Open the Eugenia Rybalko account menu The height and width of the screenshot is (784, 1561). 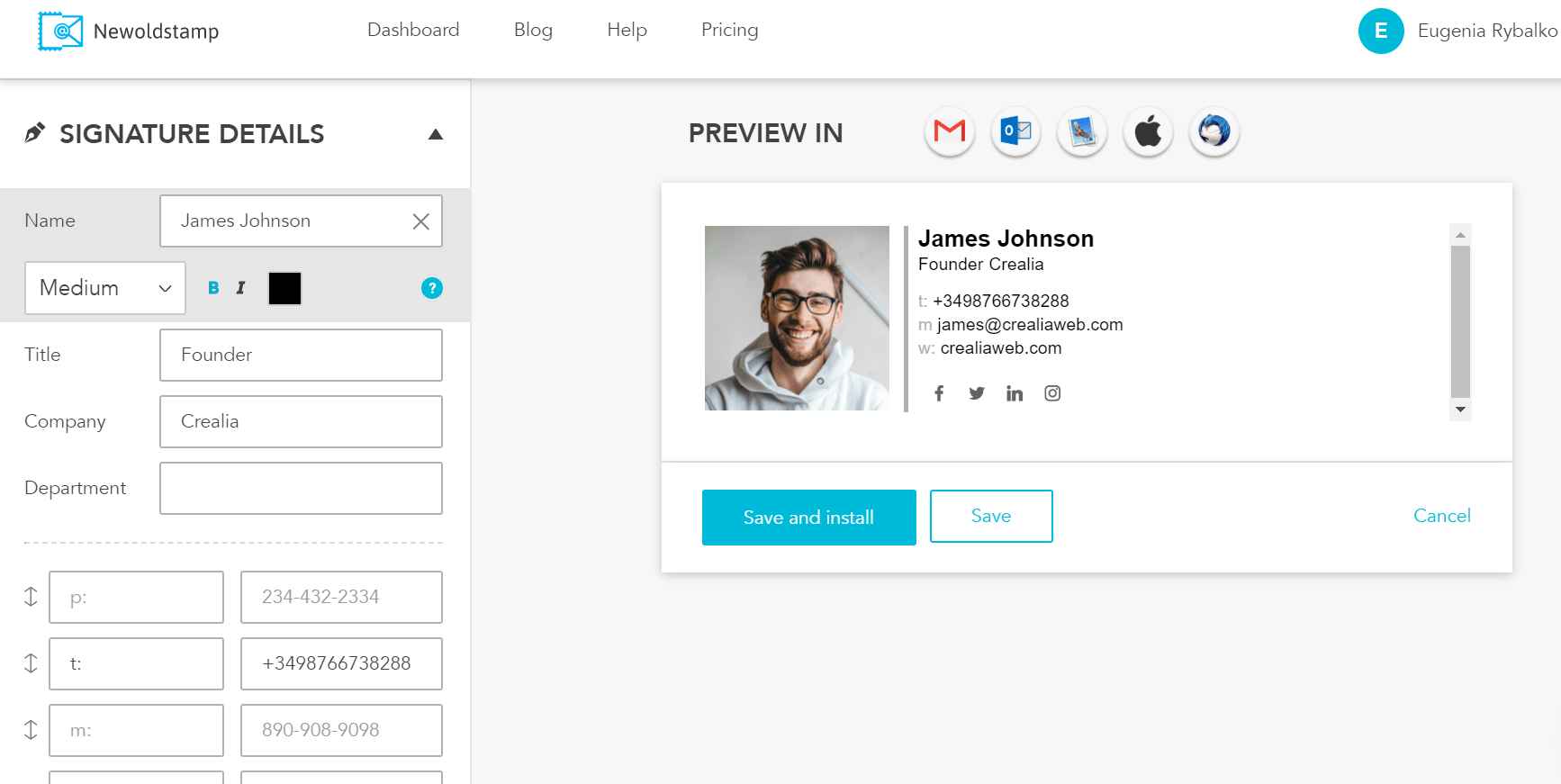coord(1487,31)
